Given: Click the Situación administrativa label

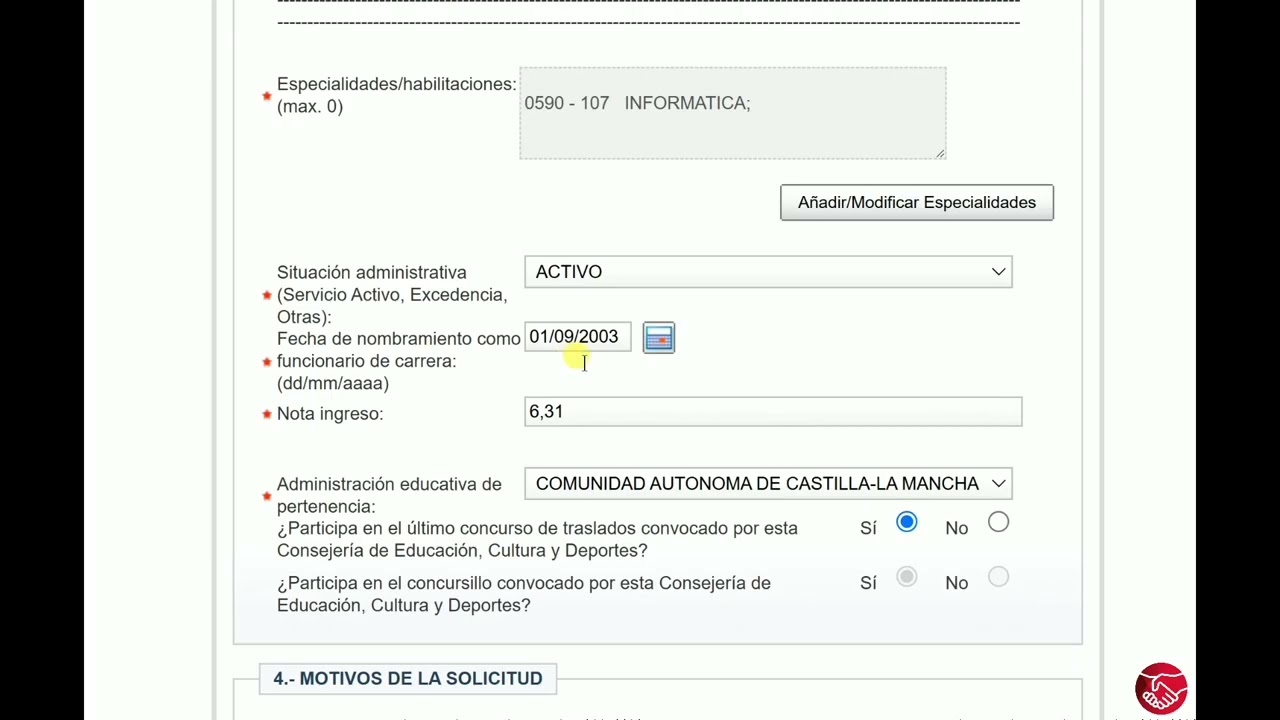Looking at the screenshot, I should (392, 294).
